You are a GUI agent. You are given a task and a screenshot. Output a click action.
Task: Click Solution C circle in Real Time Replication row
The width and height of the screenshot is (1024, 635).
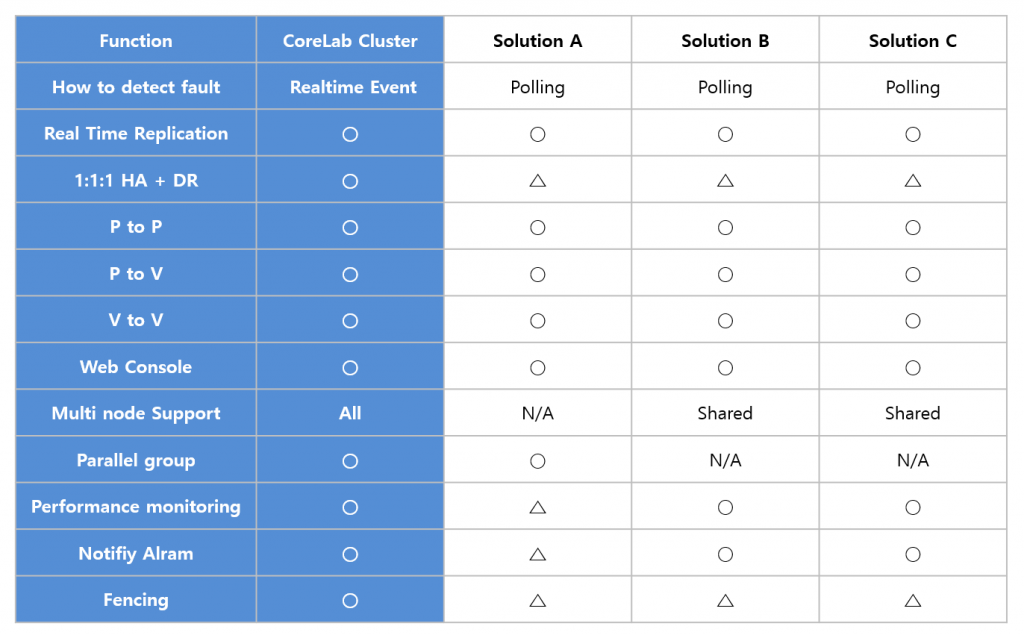point(913,135)
